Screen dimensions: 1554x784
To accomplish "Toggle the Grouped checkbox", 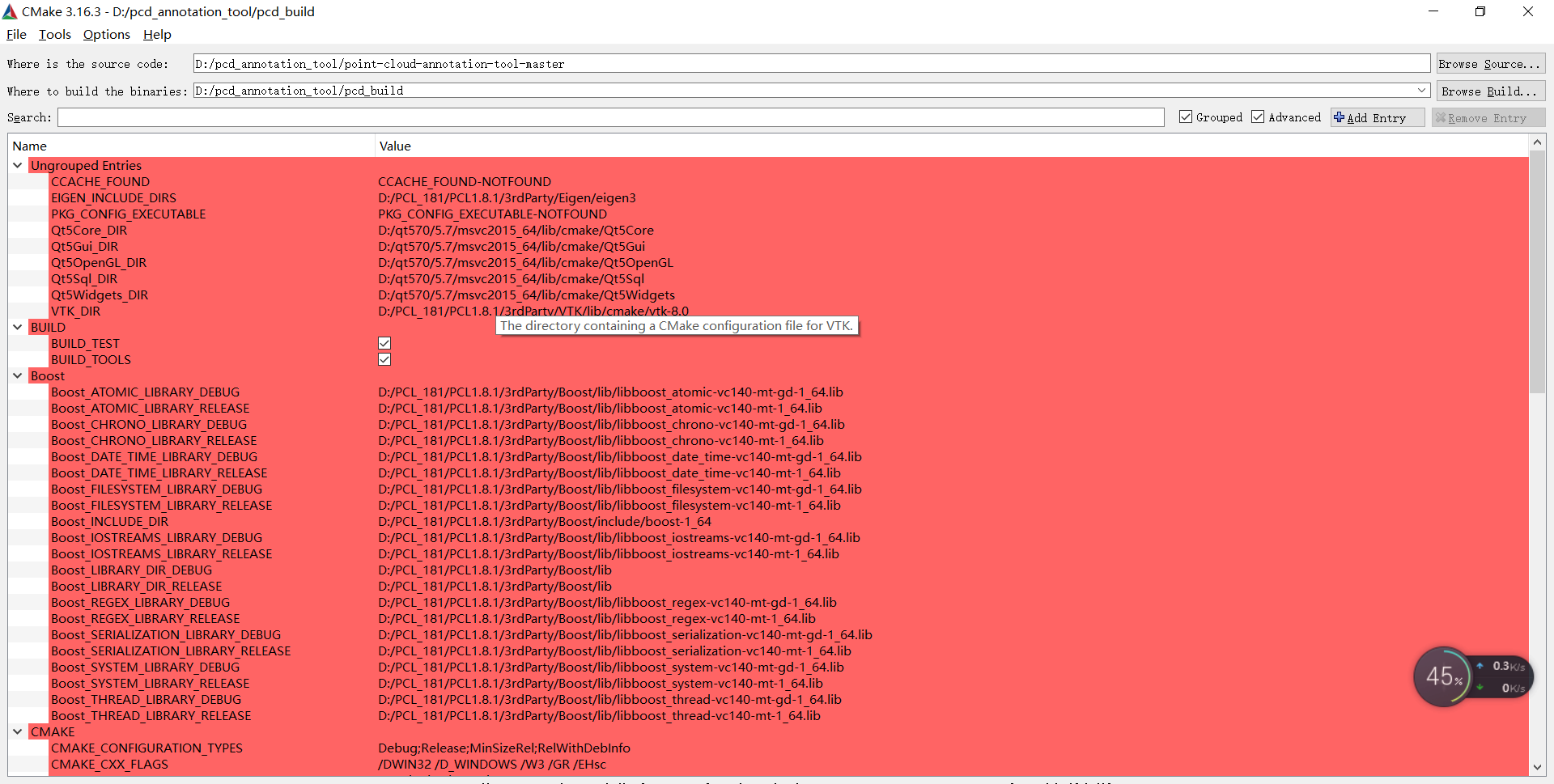I will 1186,117.
